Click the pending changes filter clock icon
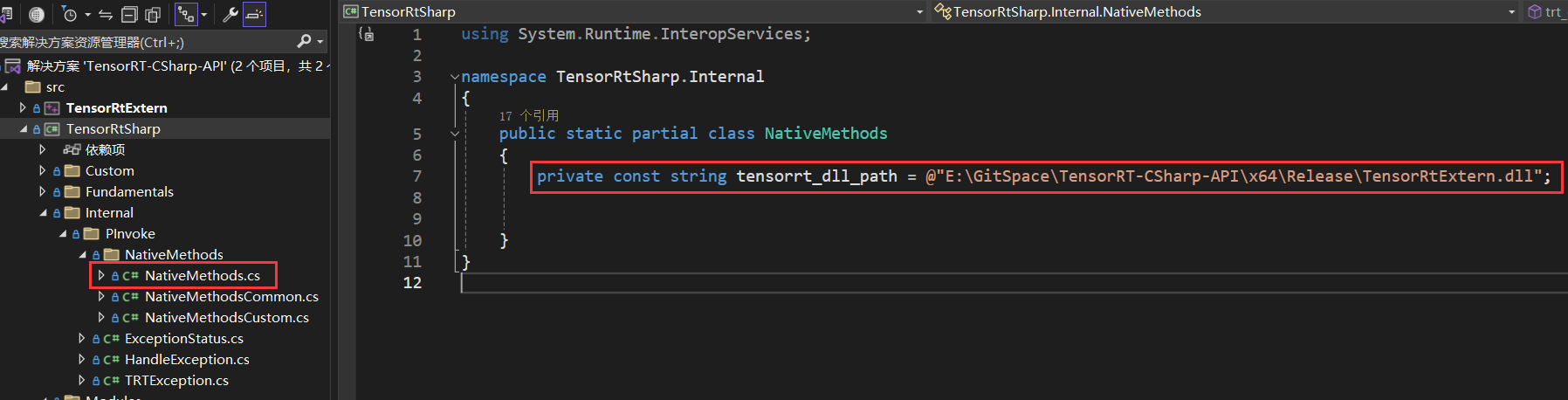Screen dimensions: 1568x400 70,14
